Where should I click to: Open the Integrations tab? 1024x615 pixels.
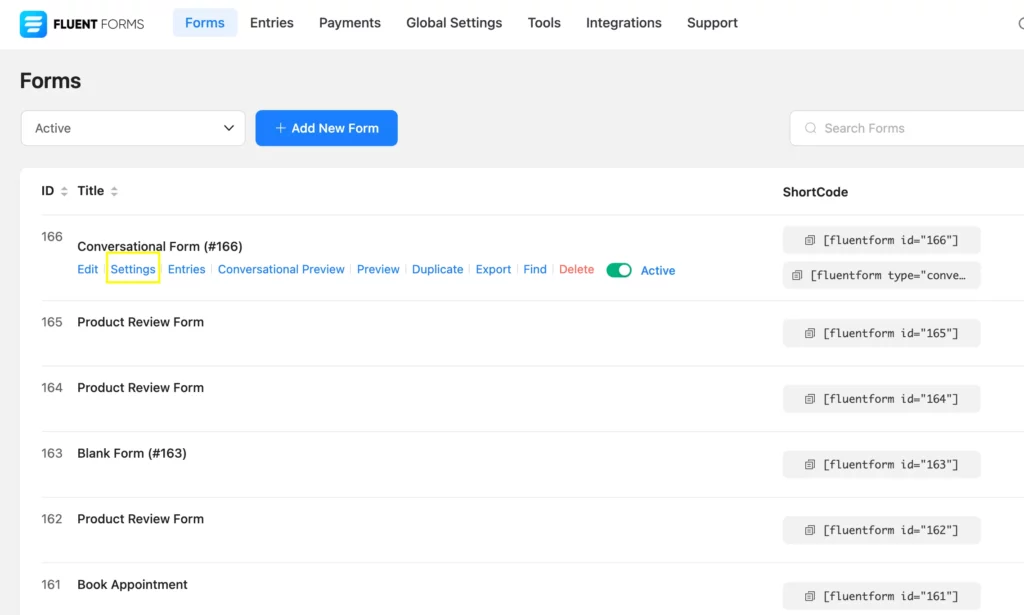(624, 23)
